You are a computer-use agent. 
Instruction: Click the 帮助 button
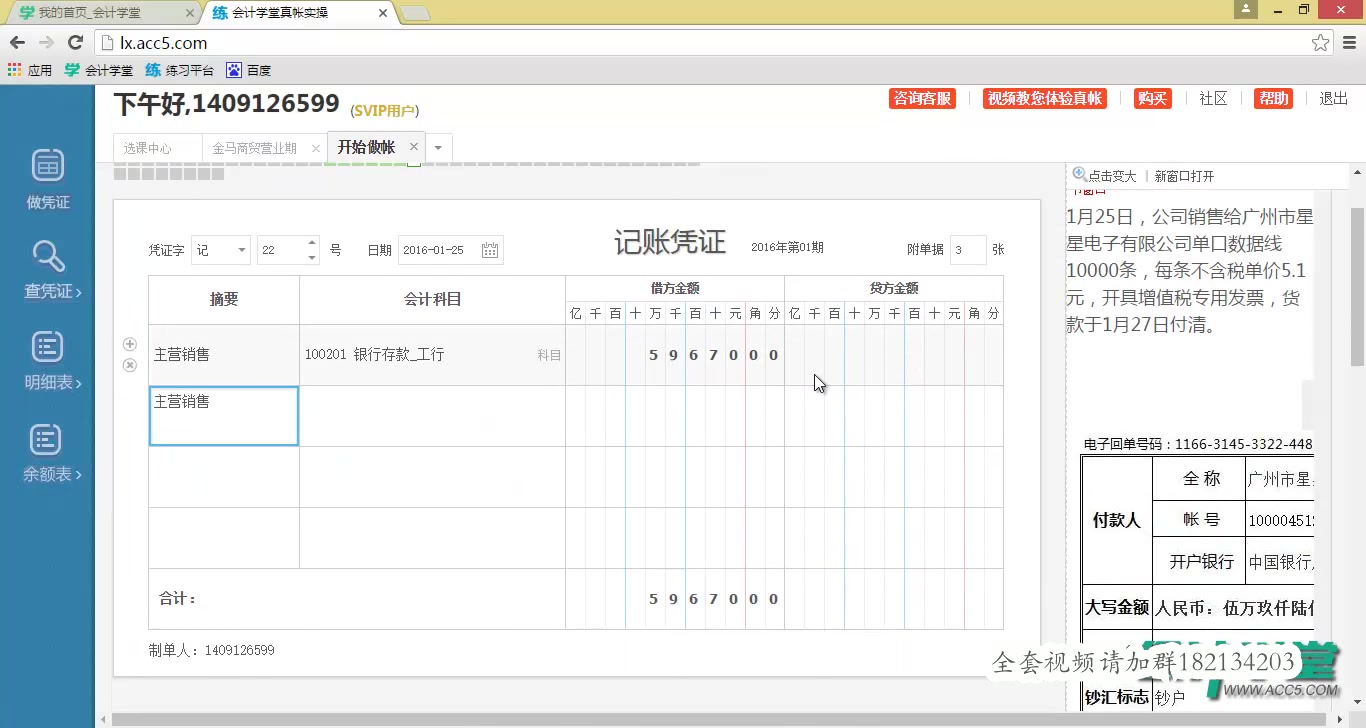[1273, 98]
